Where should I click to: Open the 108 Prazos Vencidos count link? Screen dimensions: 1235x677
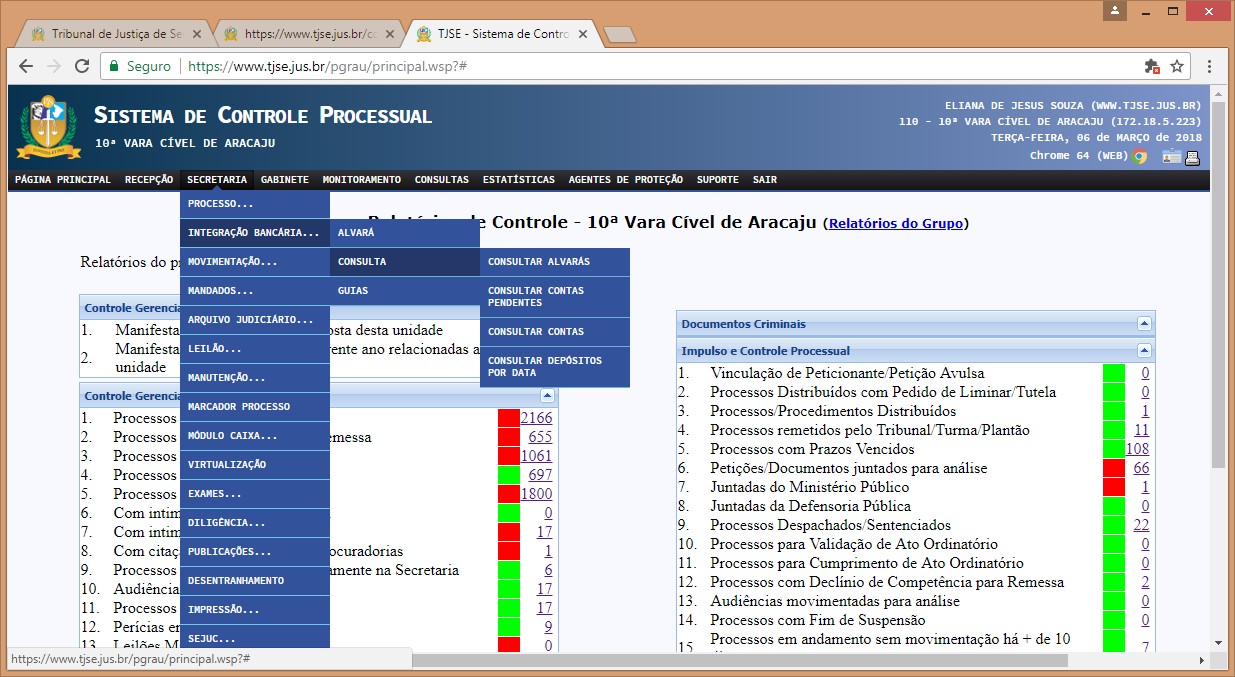pyautogui.click(x=1137, y=449)
